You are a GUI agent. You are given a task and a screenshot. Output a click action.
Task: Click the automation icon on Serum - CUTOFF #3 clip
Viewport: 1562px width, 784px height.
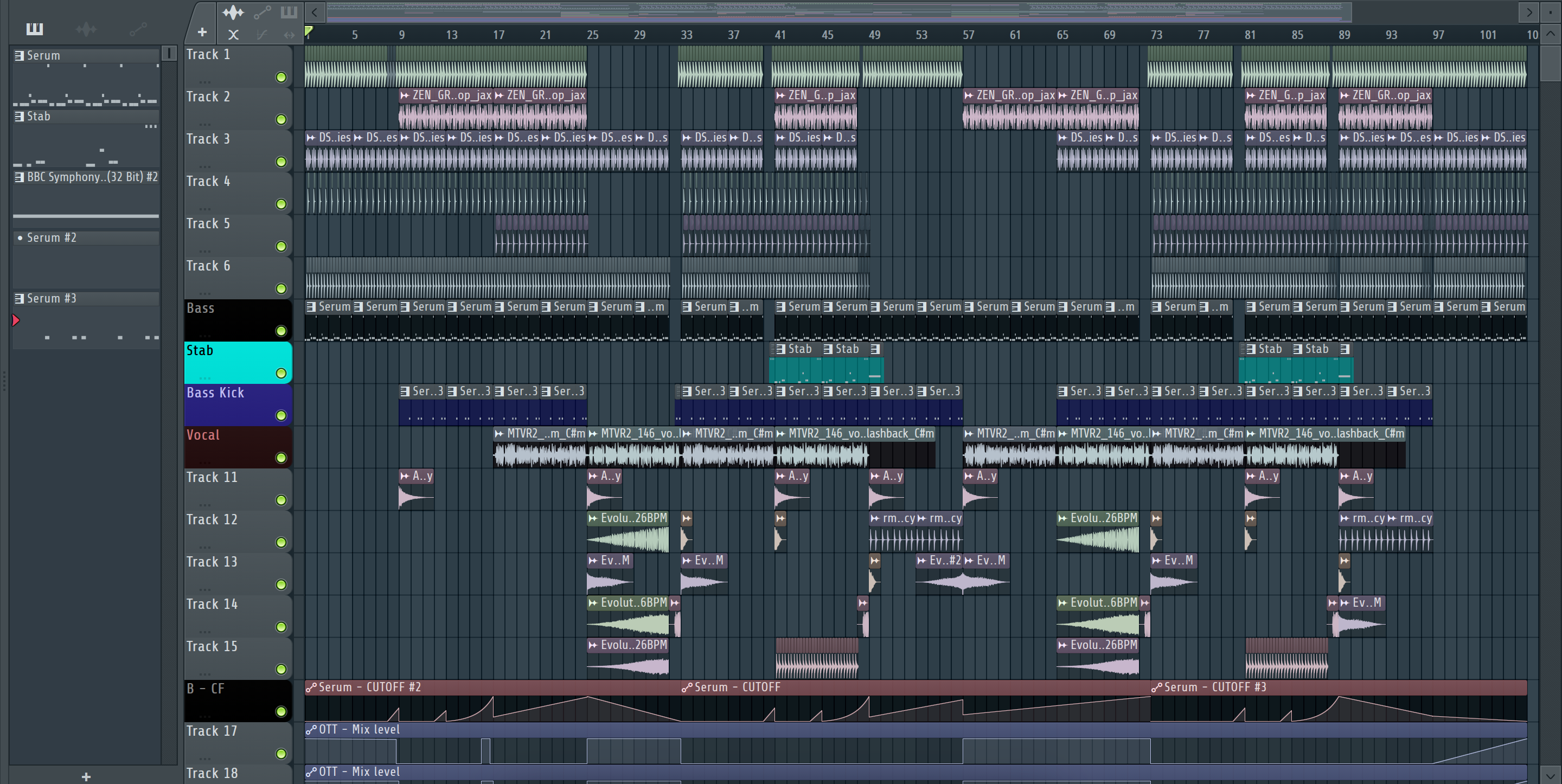click(x=1156, y=687)
